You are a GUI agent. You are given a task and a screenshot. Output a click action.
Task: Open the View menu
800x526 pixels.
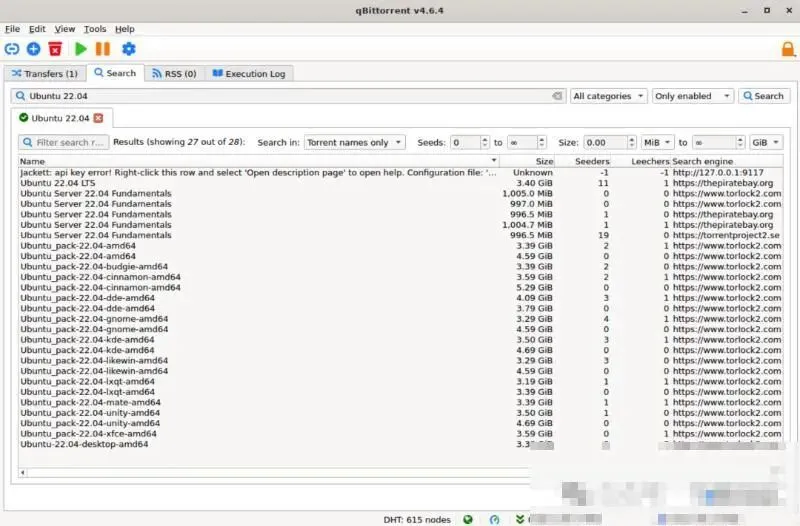(x=65, y=29)
